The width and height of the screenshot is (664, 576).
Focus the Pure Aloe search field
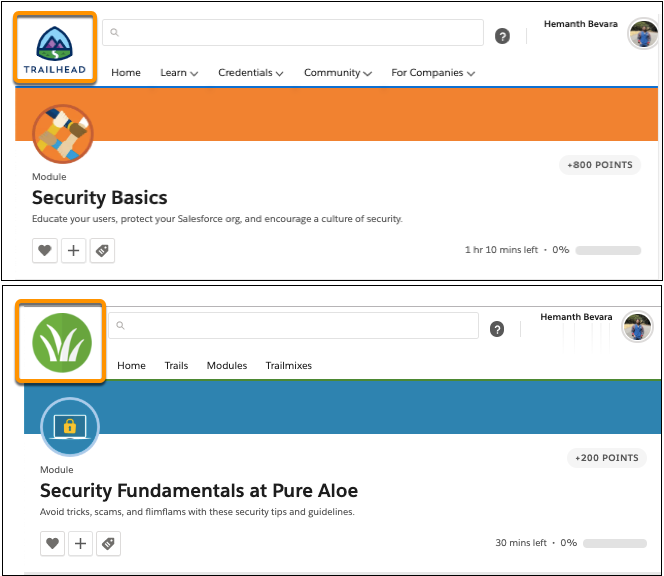[x=293, y=325]
